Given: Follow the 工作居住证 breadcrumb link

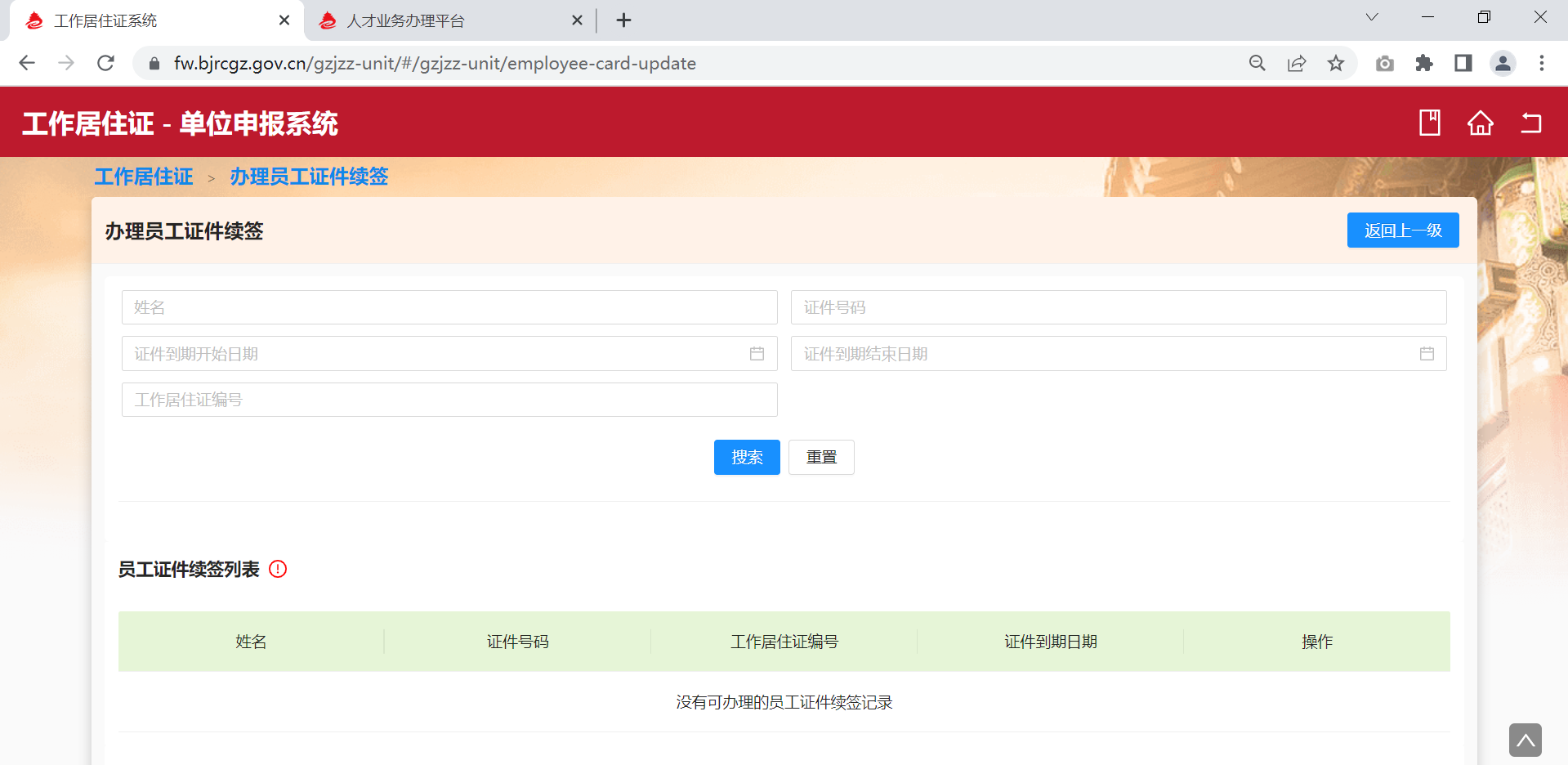Looking at the screenshot, I should (x=144, y=177).
